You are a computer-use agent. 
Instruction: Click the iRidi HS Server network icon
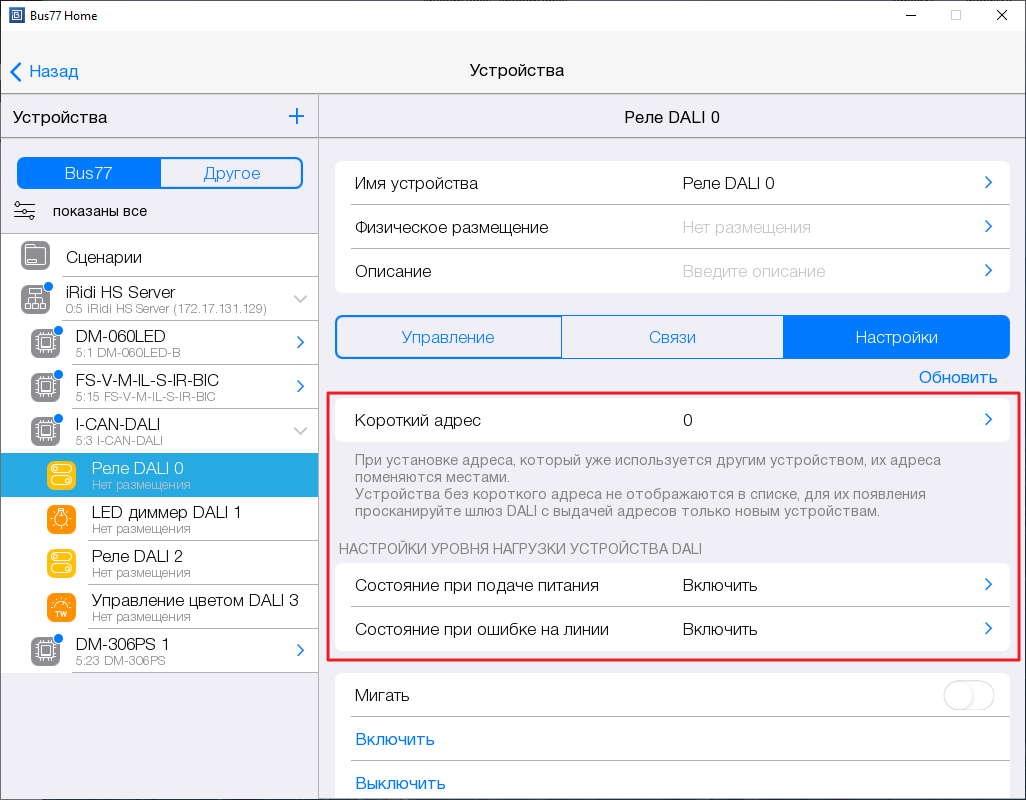pyautogui.click(x=35, y=299)
